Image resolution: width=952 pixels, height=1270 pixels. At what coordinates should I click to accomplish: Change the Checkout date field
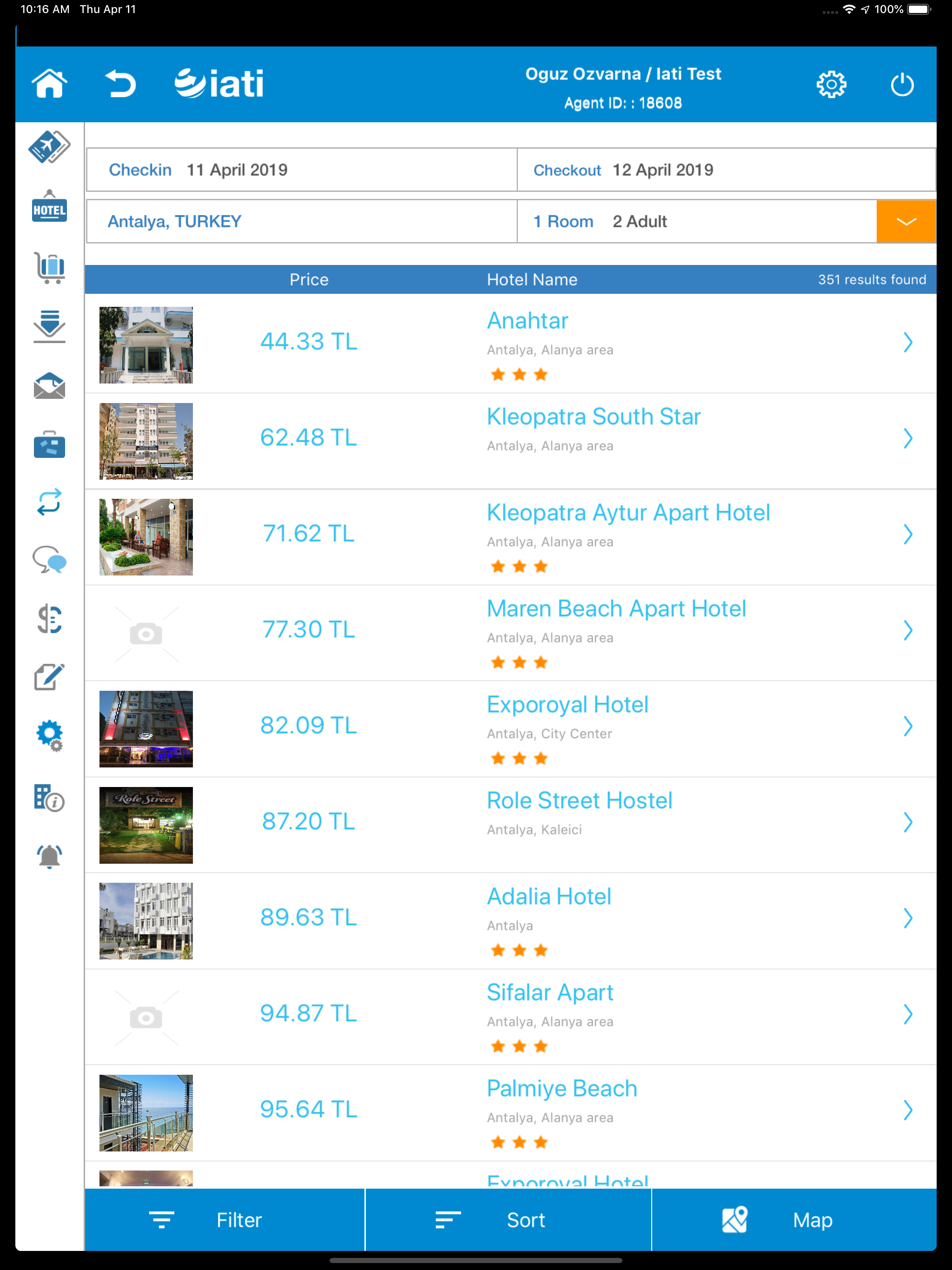click(727, 170)
